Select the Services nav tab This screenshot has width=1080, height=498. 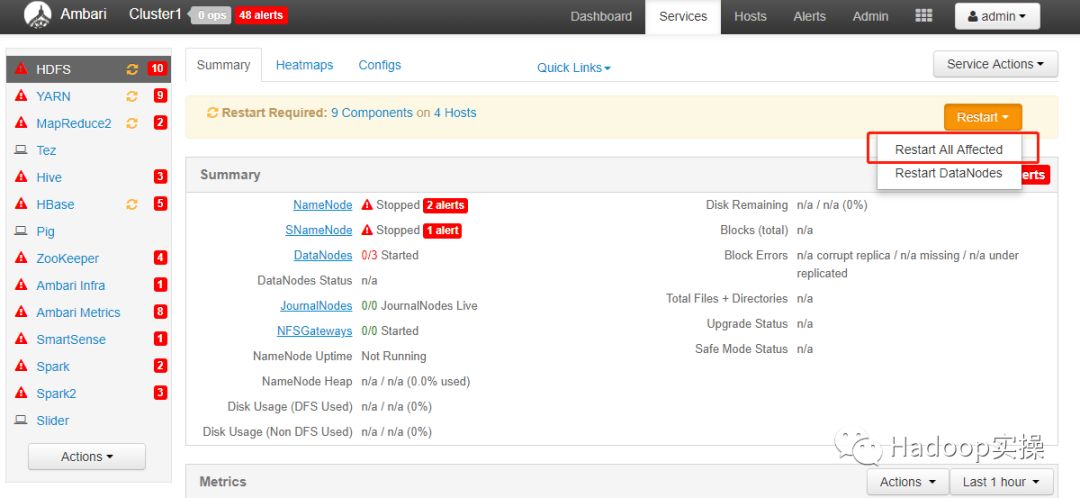coord(683,17)
